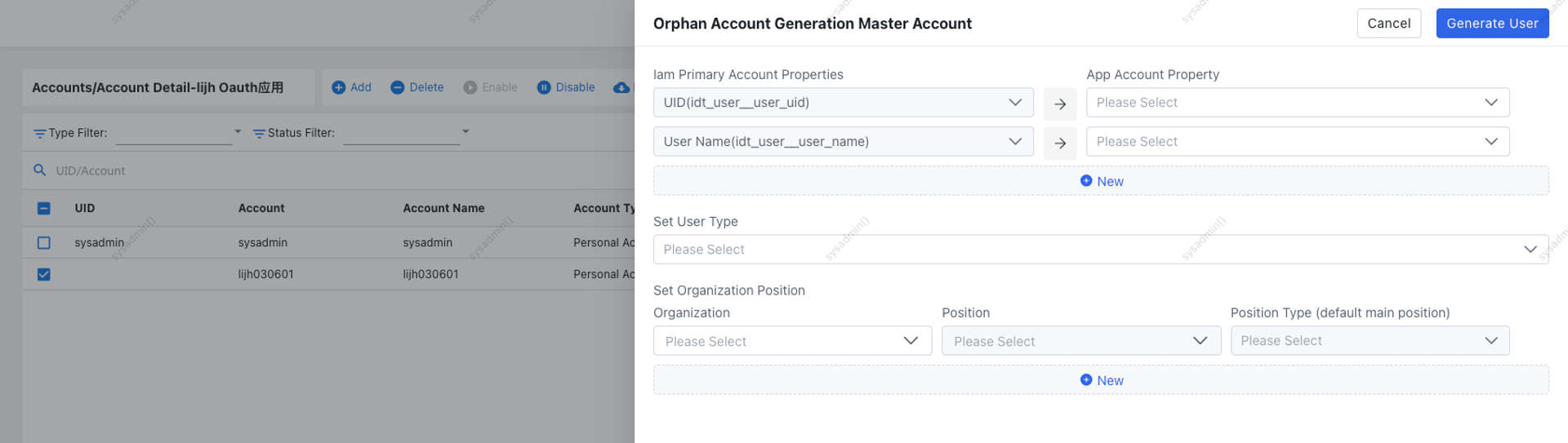The width and height of the screenshot is (1568, 443).
Task: Open the Organization dropdown
Action: point(792,341)
